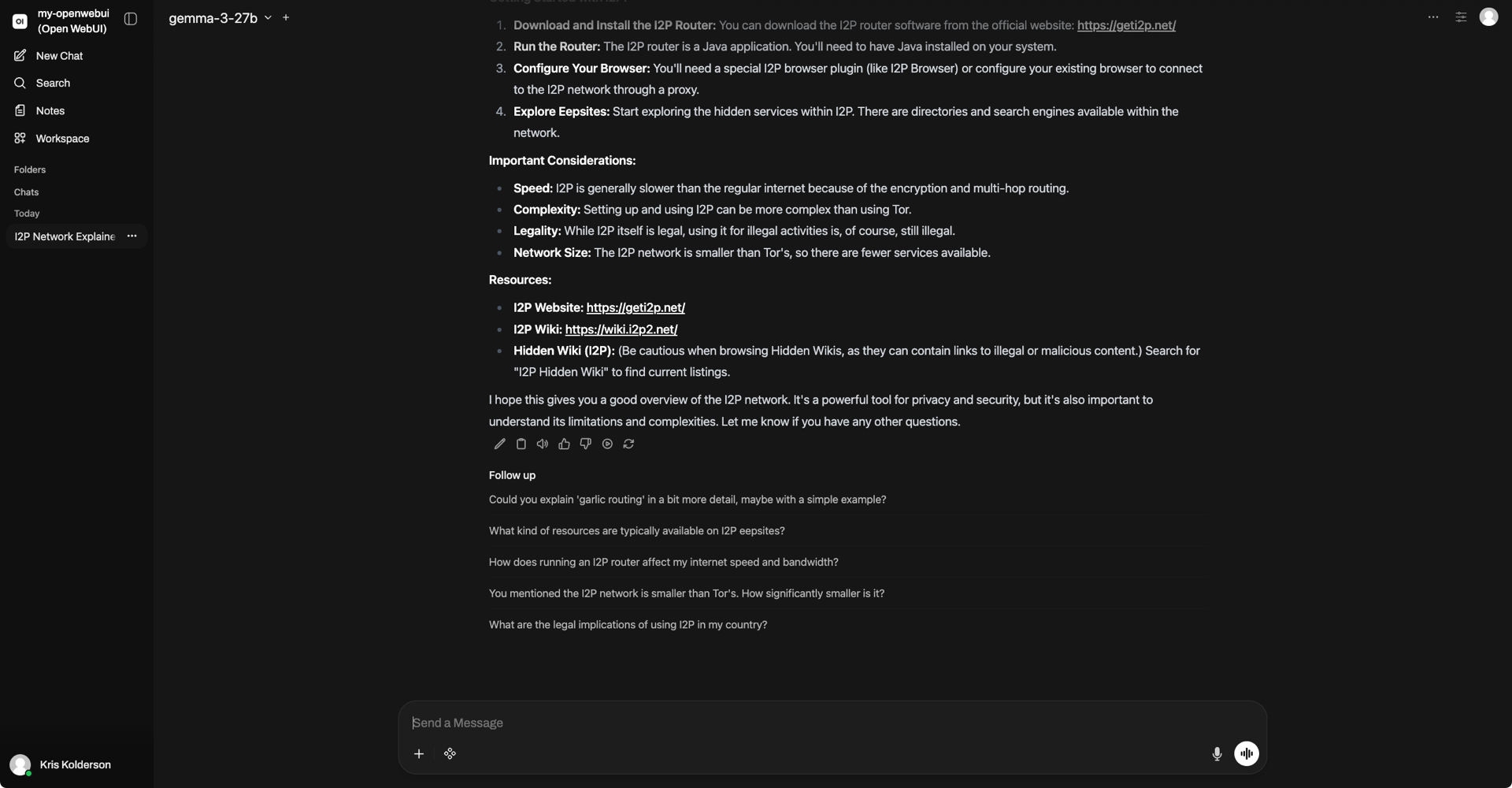1512x788 pixels.
Task: Click the continue response icon
Action: tap(607, 444)
